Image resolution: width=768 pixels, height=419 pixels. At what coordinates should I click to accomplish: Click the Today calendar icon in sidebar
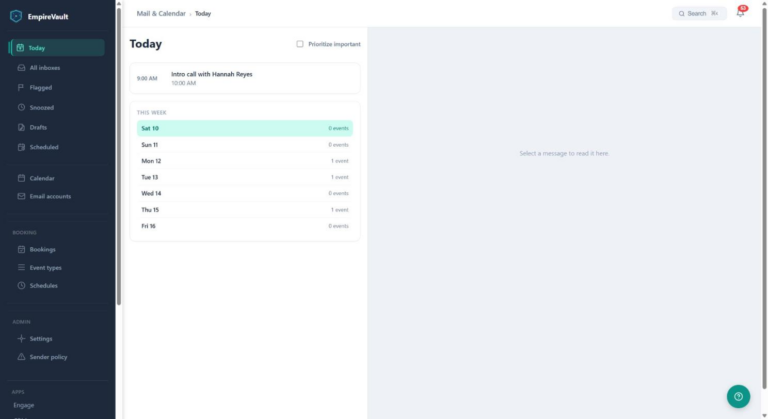(20, 48)
